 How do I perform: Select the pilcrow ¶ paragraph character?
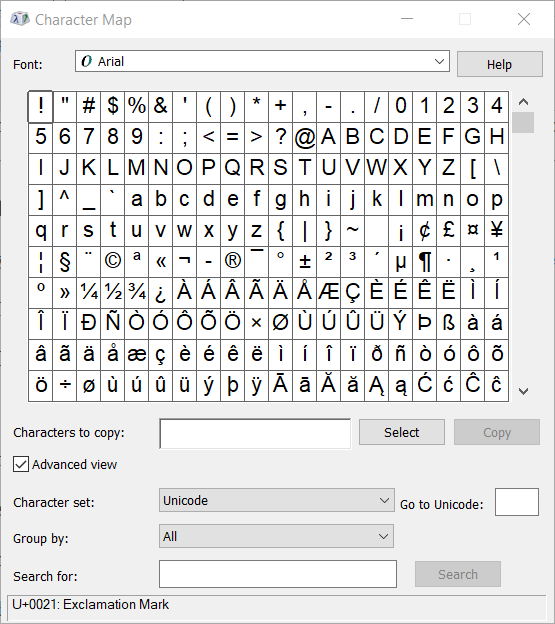pyautogui.click(x=425, y=261)
